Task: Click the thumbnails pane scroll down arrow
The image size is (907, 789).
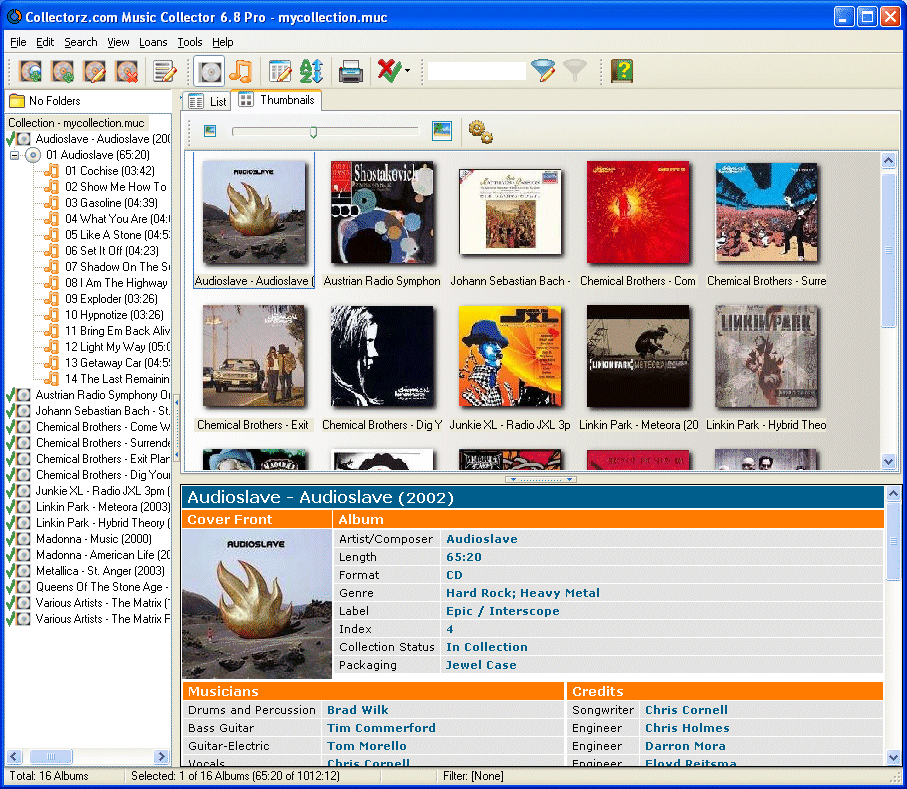Action: click(888, 461)
